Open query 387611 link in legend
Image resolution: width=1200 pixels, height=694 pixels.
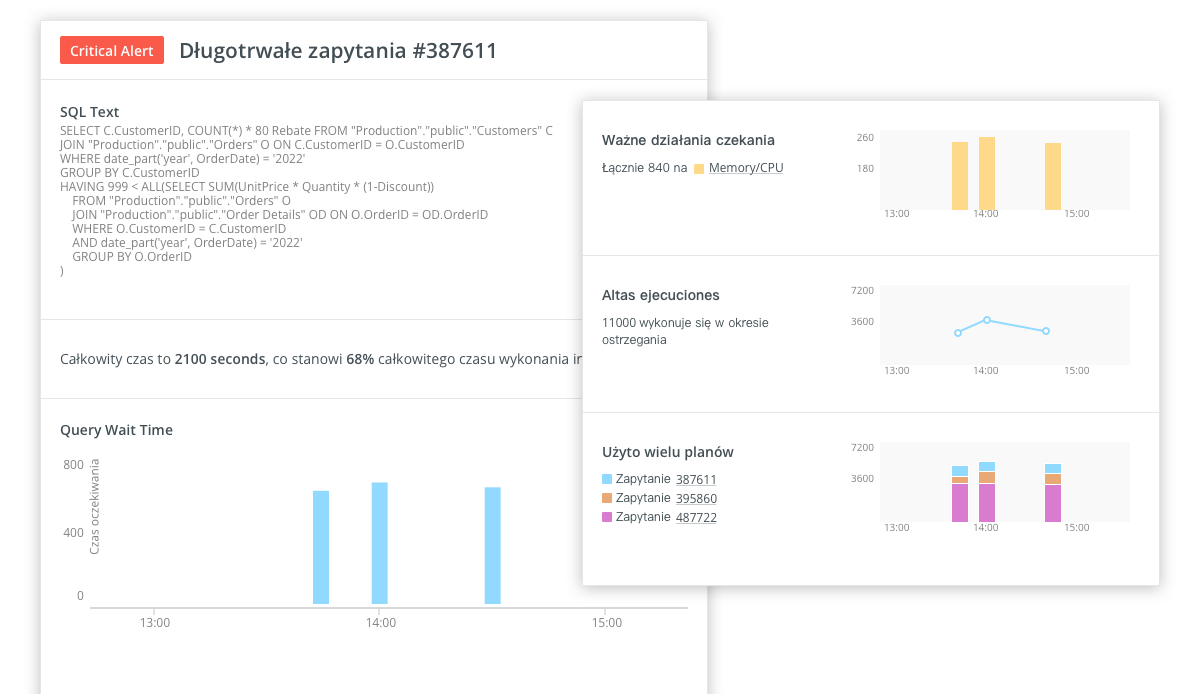(x=696, y=480)
